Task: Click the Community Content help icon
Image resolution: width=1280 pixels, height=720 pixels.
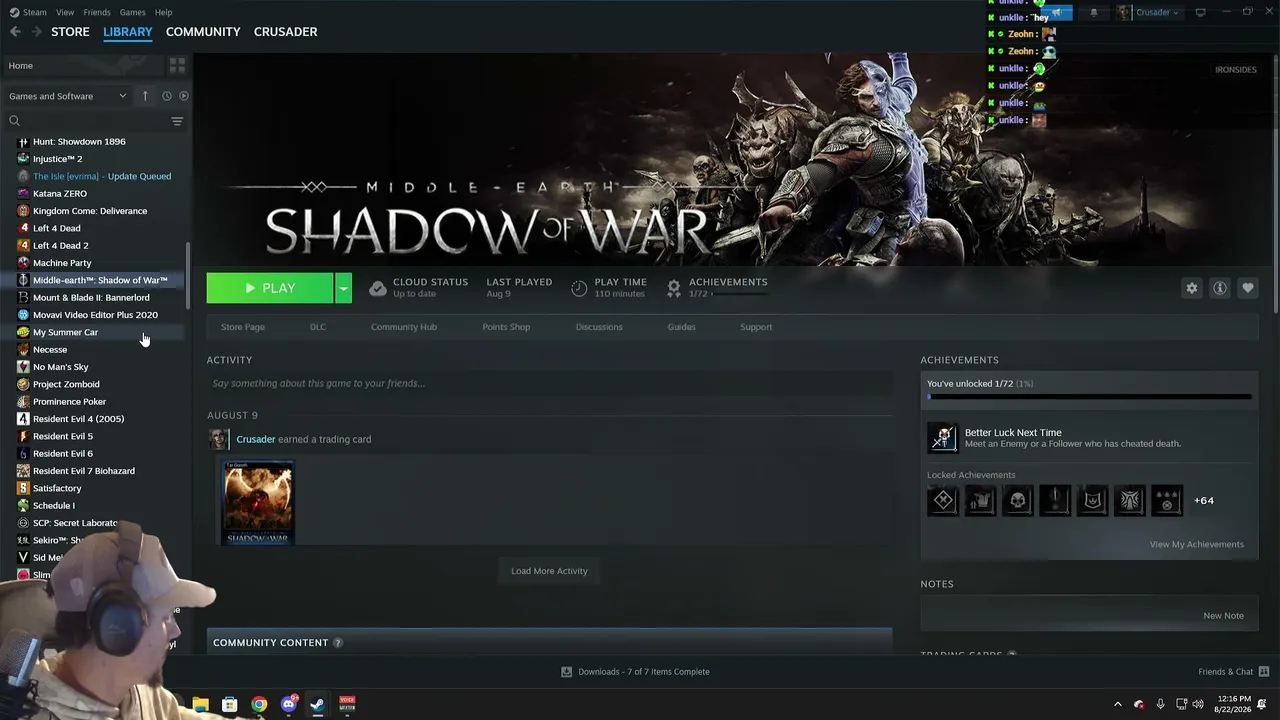Action: (337, 643)
